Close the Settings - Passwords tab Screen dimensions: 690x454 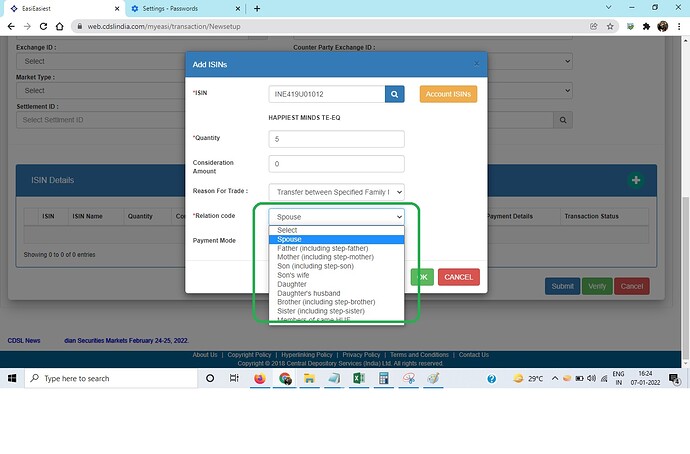pyautogui.click(x=238, y=8)
